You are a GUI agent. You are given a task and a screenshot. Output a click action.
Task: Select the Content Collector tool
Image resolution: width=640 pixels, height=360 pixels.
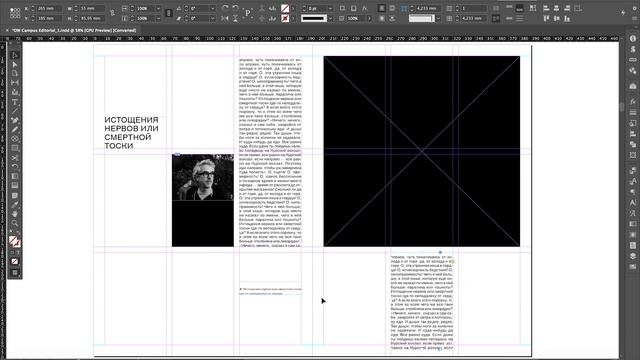pyautogui.click(x=15, y=93)
